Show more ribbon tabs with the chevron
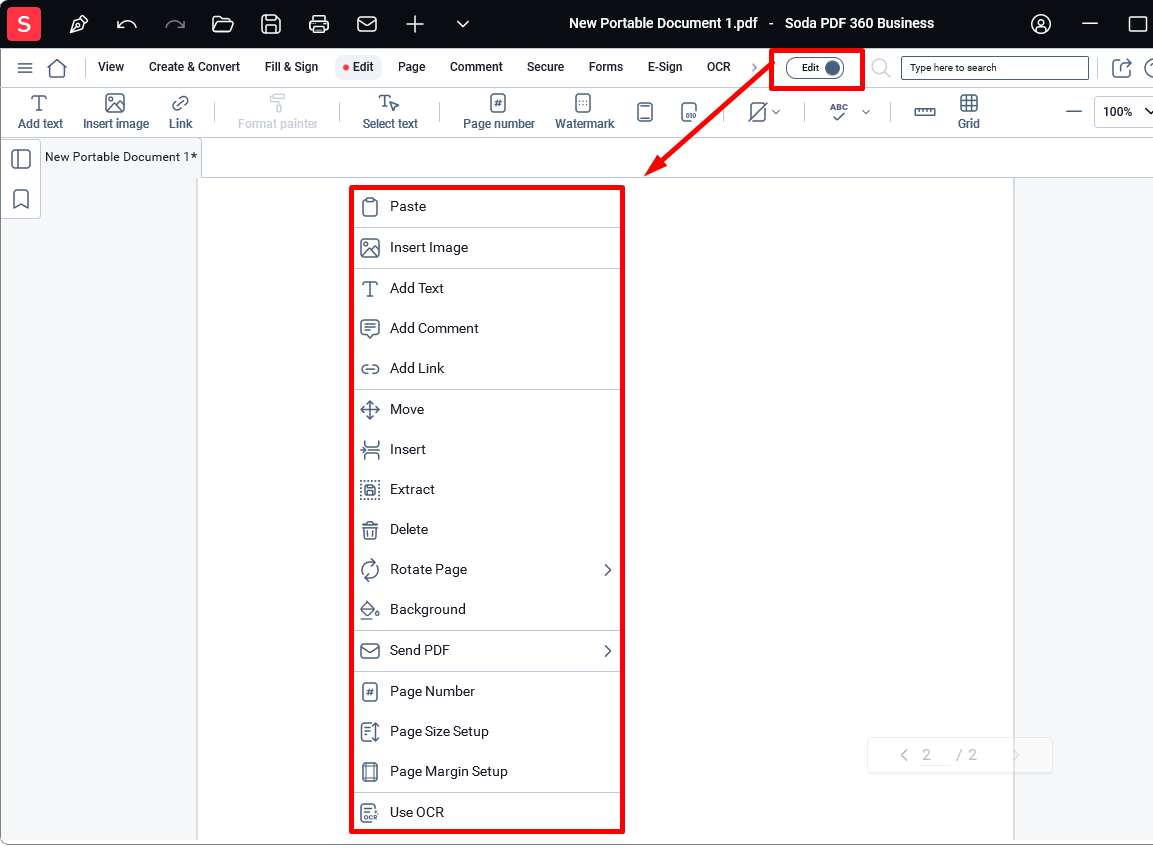Image resolution: width=1153 pixels, height=849 pixels. pyautogui.click(x=754, y=68)
